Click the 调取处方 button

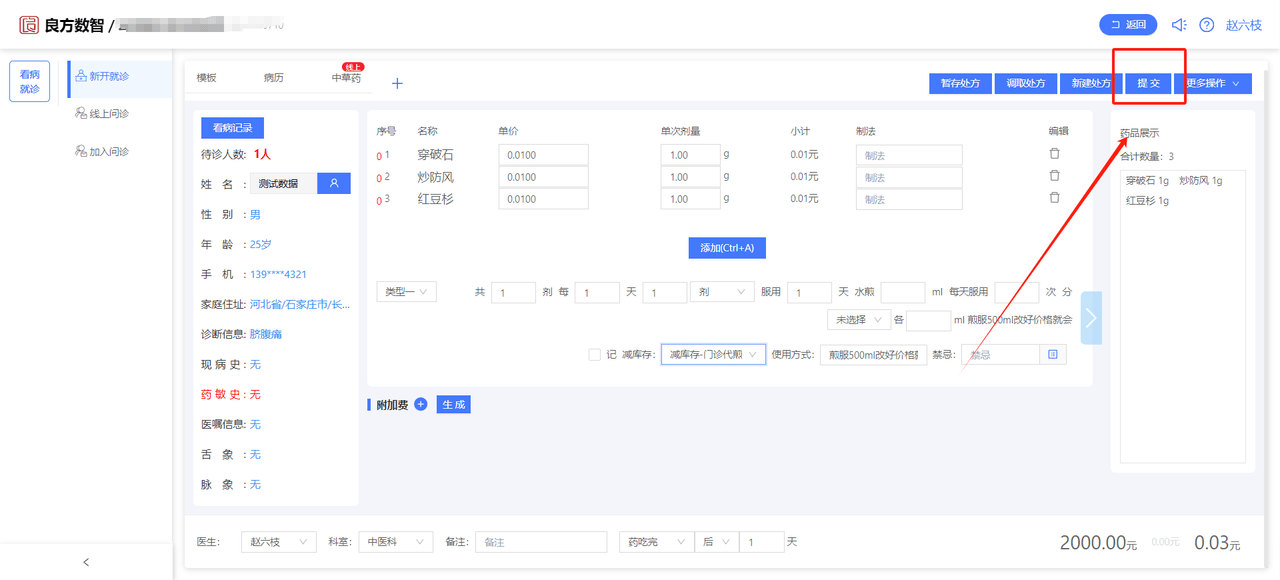coord(1026,84)
